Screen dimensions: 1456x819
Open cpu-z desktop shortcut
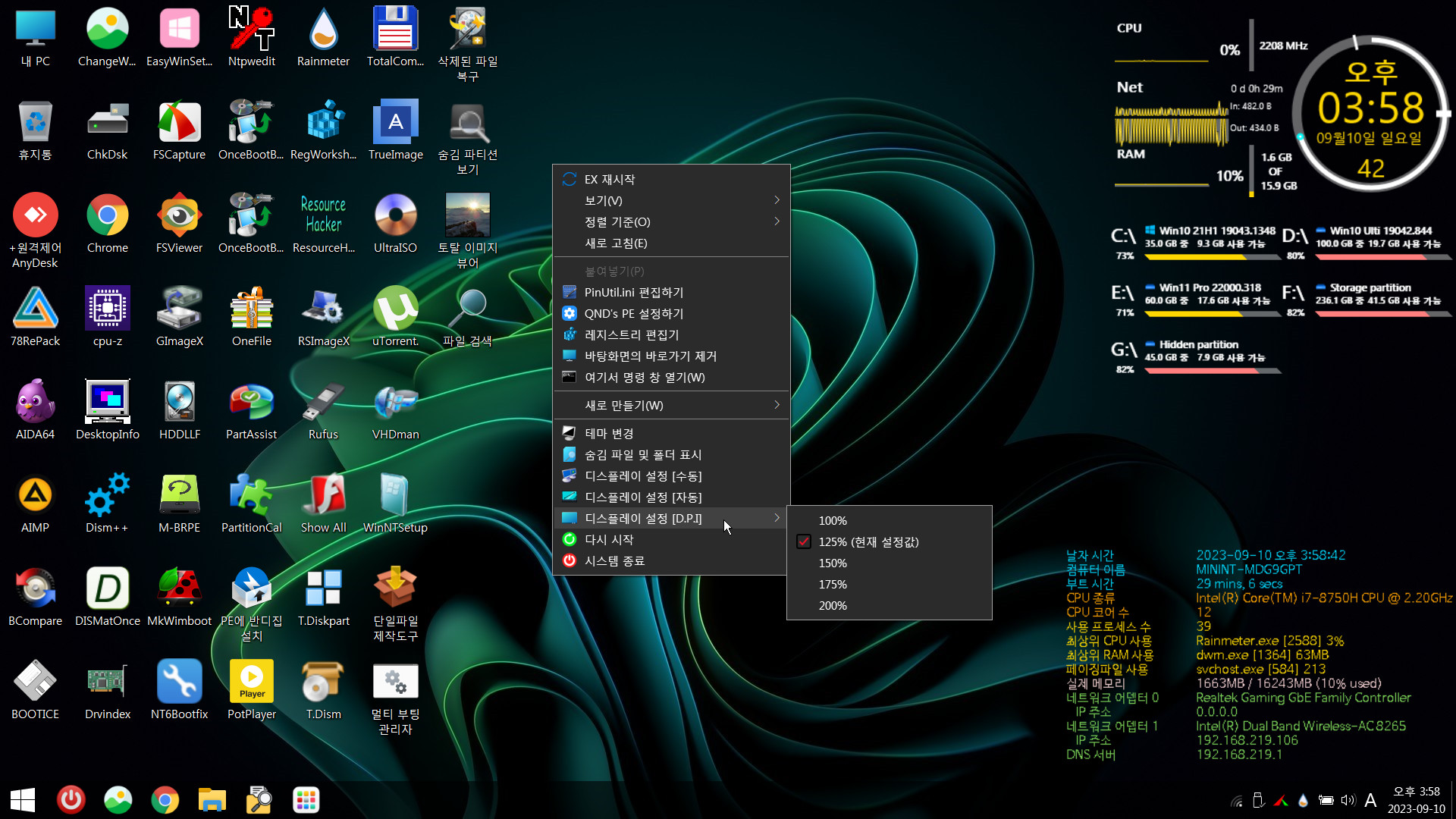(107, 316)
